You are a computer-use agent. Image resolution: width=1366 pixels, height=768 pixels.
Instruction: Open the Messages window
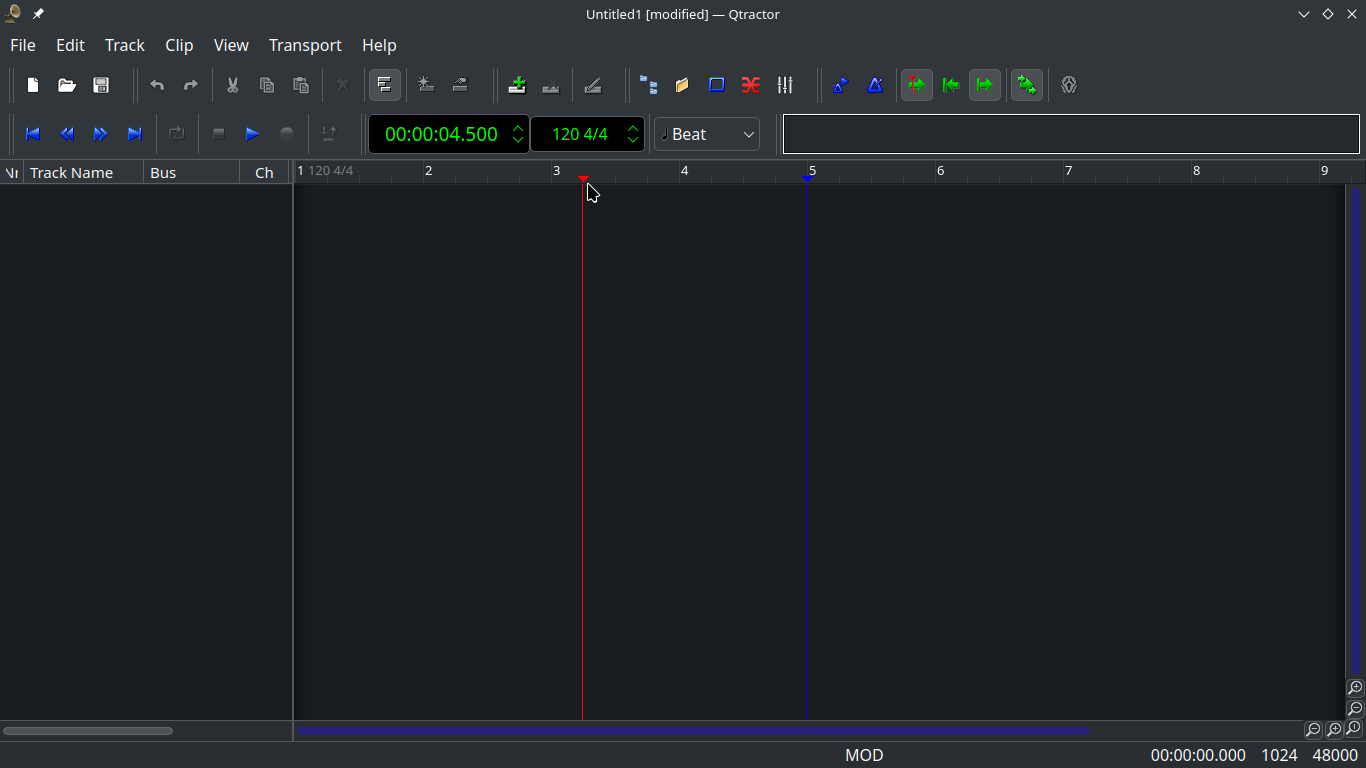click(682, 85)
